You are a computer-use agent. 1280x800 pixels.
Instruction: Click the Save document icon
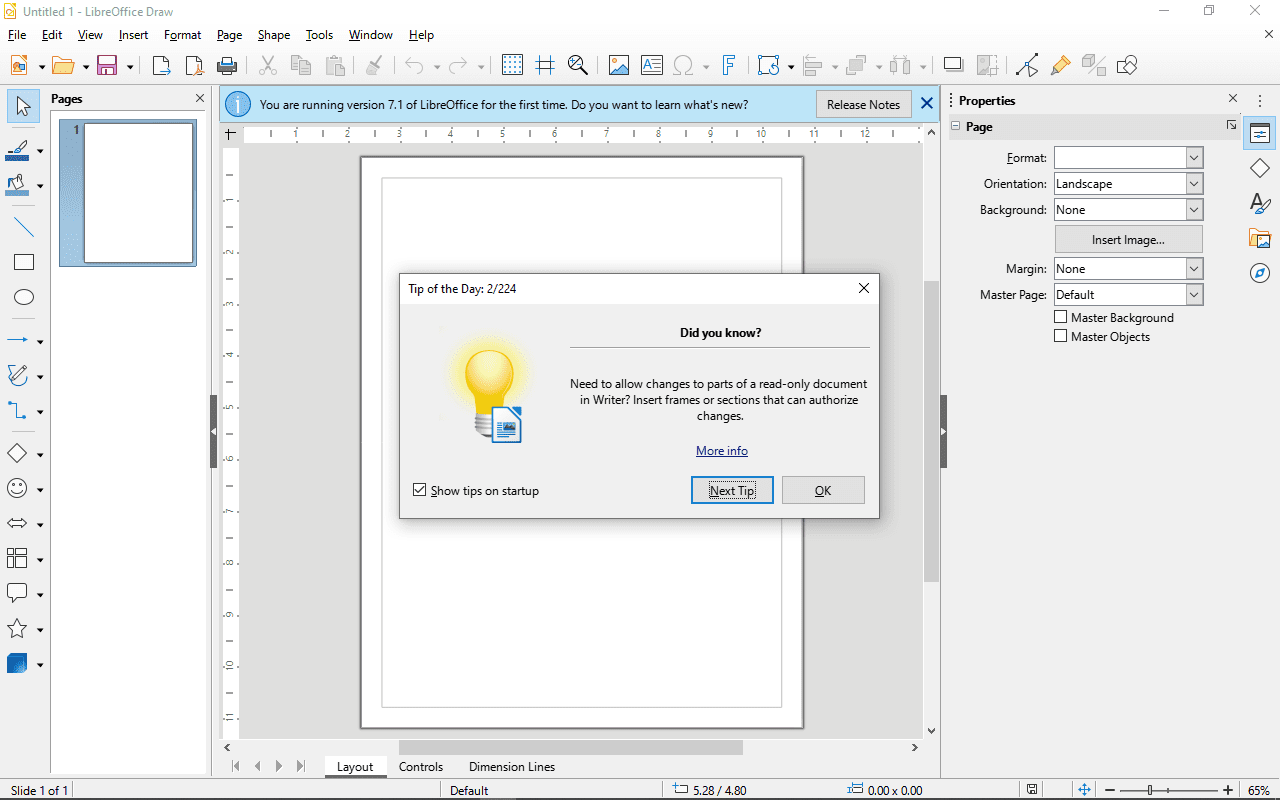click(x=107, y=66)
